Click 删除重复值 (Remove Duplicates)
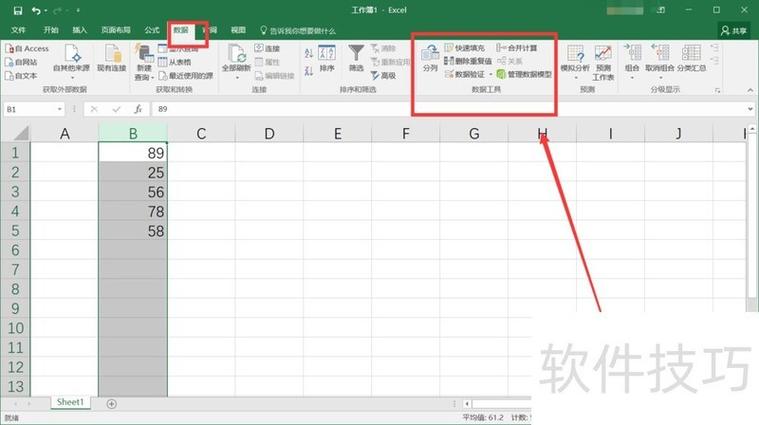 point(468,61)
